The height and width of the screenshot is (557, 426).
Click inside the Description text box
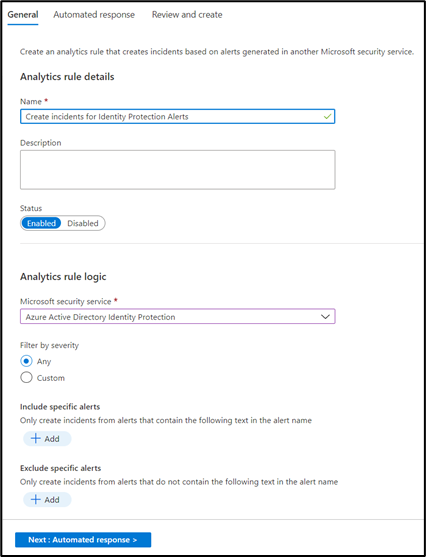pyautogui.click(x=177, y=170)
